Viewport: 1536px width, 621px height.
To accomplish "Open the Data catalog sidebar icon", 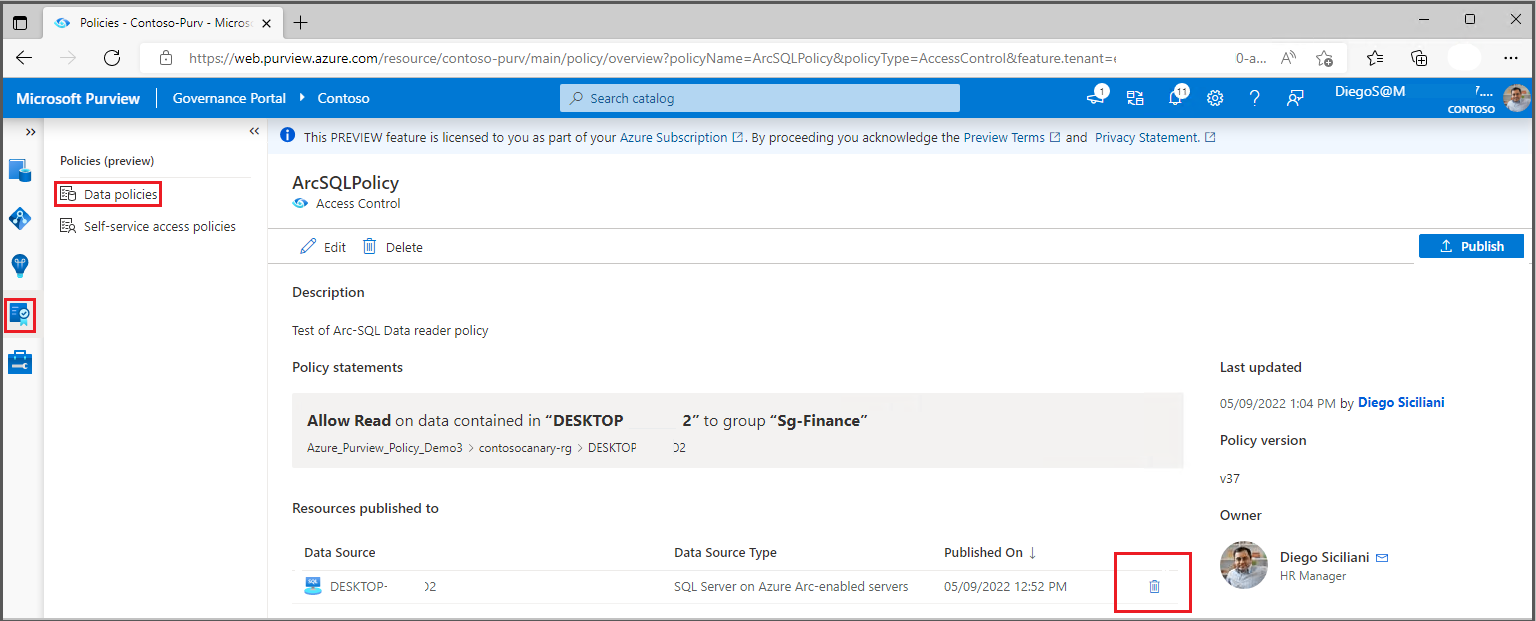I will pos(20,170).
